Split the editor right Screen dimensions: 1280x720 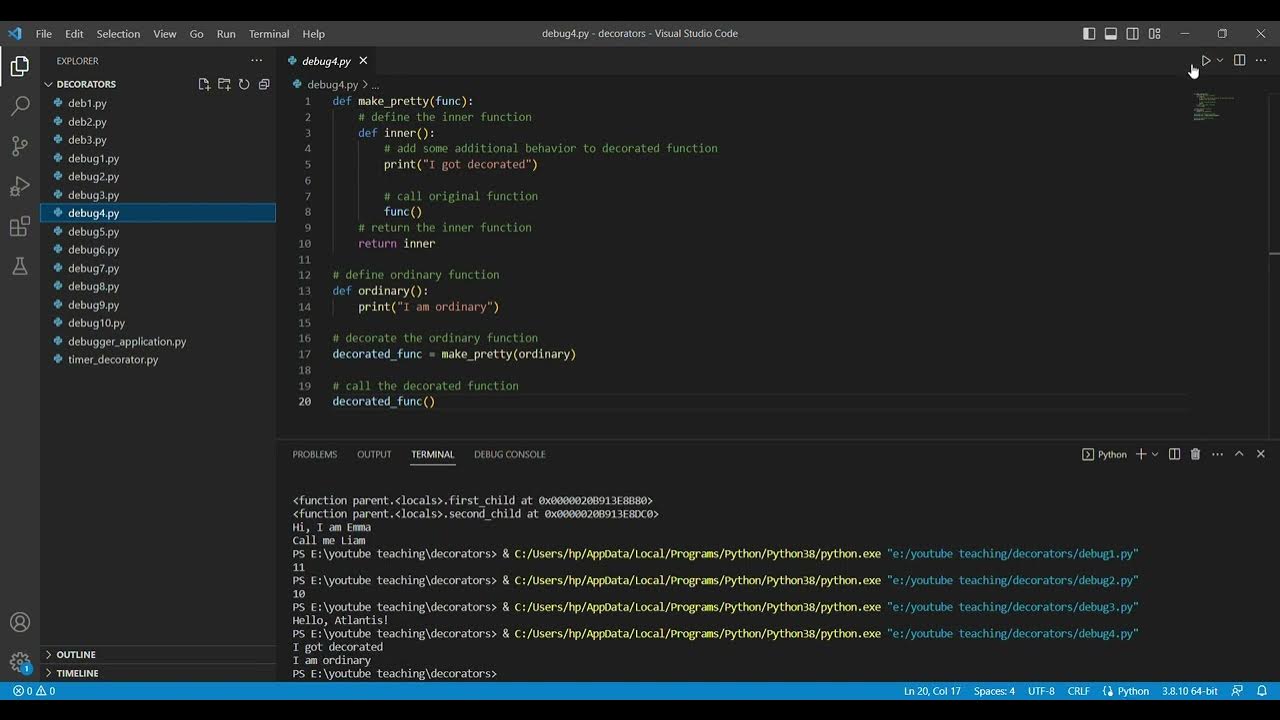click(1239, 61)
